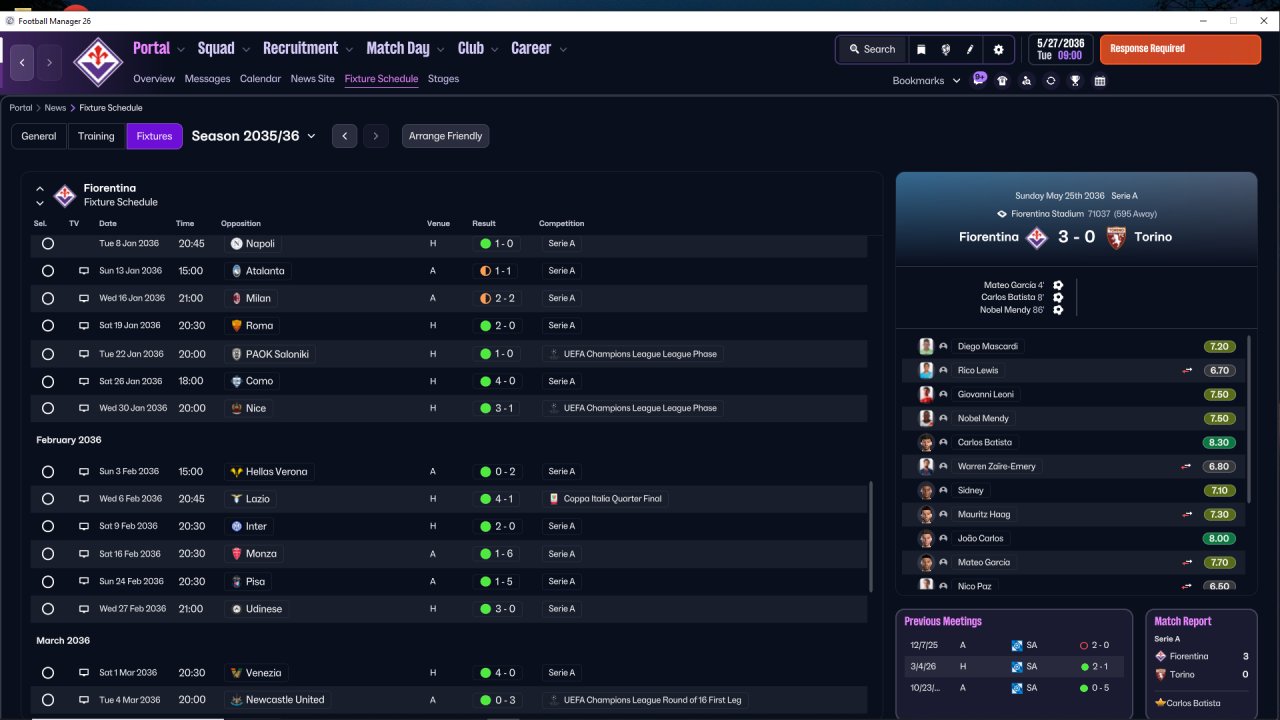This screenshot has height=720, width=1280.
Task: Click the goal icon beside Mateo Garcia 4'
Action: pos(1058,285)
